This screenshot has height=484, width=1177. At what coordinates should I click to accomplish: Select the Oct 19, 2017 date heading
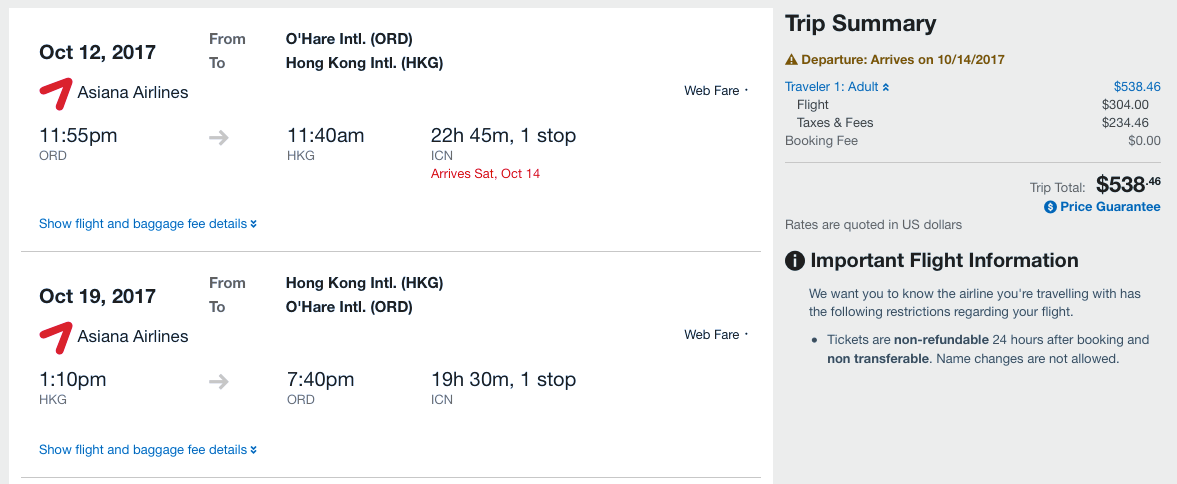[x=97, y=296]
